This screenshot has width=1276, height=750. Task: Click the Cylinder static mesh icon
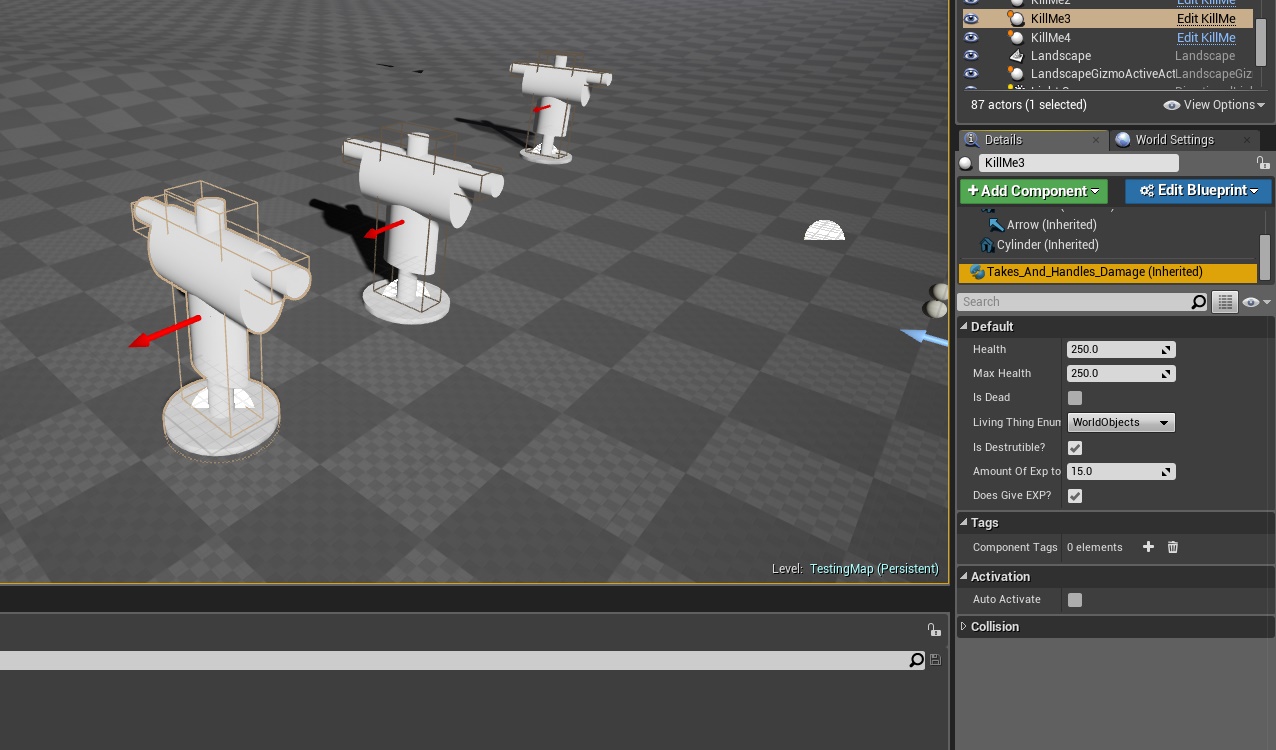[987, 245]
